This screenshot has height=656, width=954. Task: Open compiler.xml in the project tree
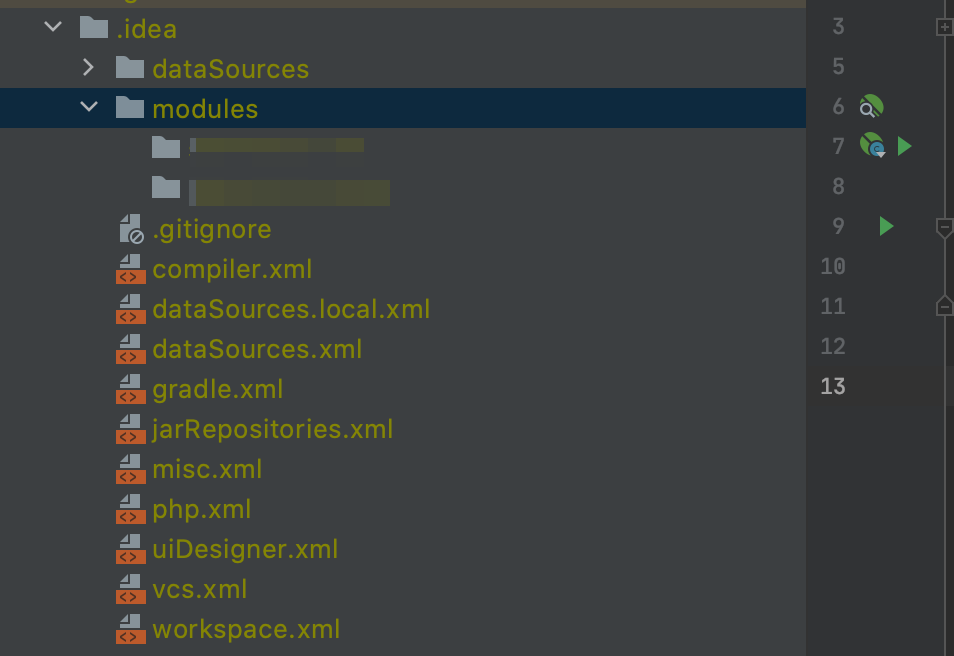tap(232, 269)
